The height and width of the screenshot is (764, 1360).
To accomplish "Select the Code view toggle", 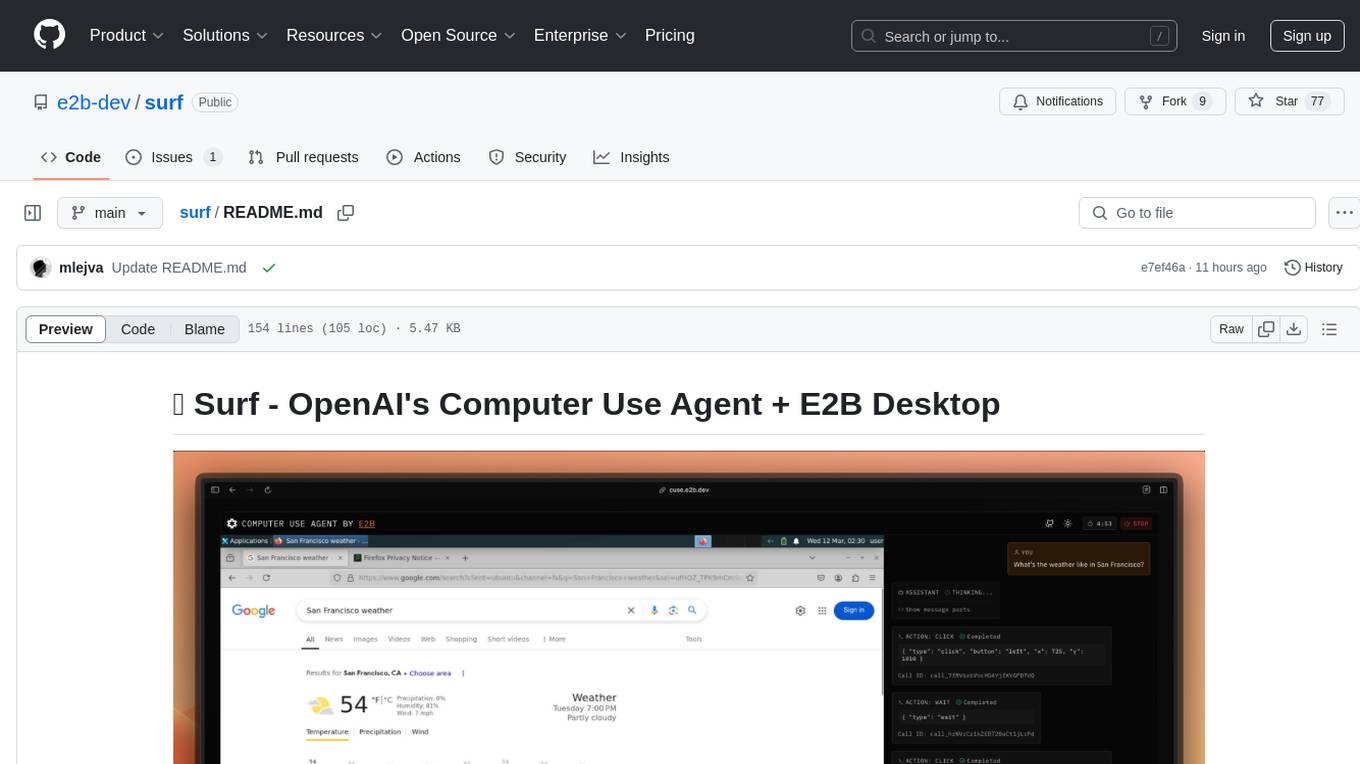I will [138, 329].
